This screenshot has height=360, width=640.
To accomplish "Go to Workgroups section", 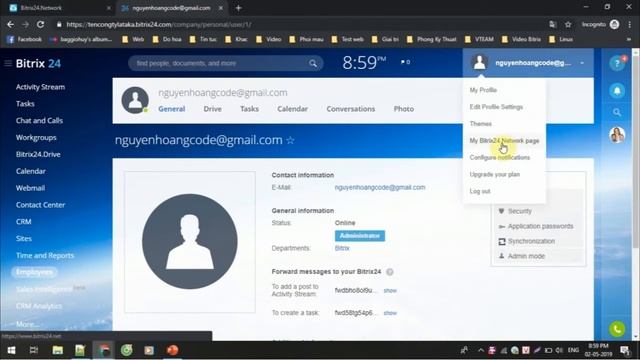I will [36, 138].
